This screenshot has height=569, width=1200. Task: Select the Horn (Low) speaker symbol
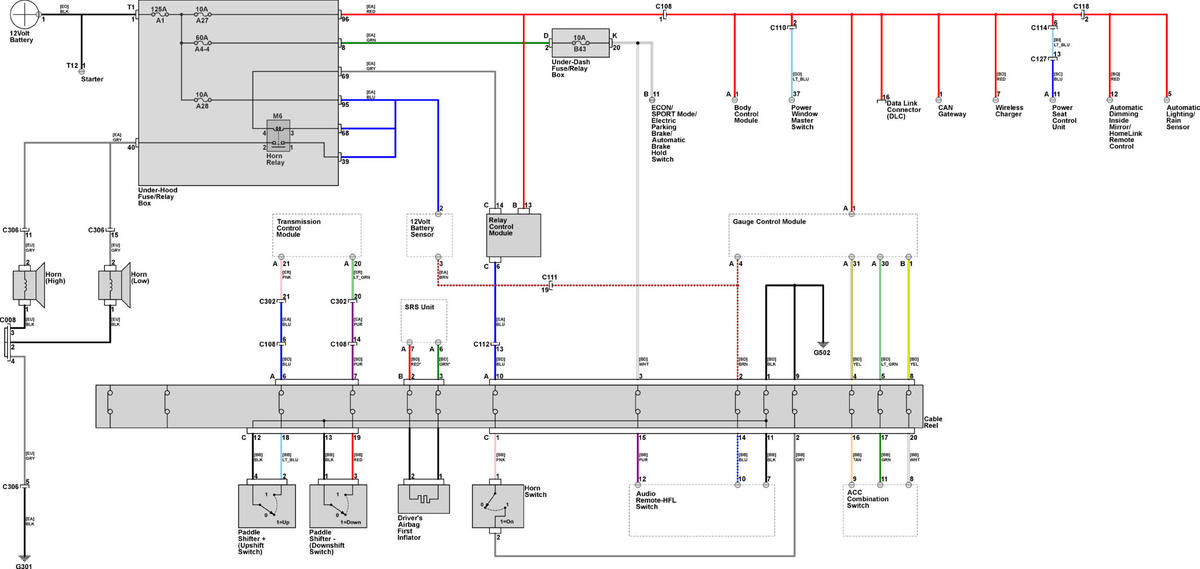pos(112,286)
